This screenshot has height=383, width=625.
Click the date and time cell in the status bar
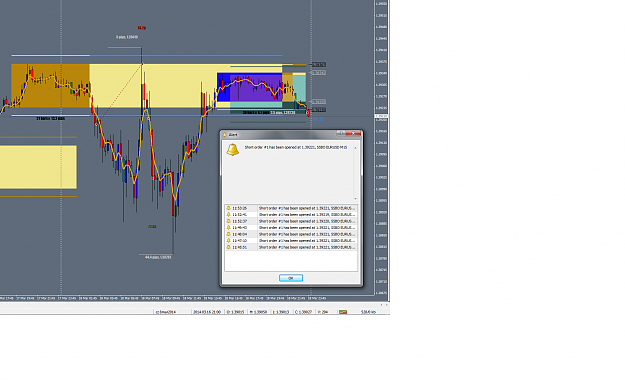pos(207,312)
